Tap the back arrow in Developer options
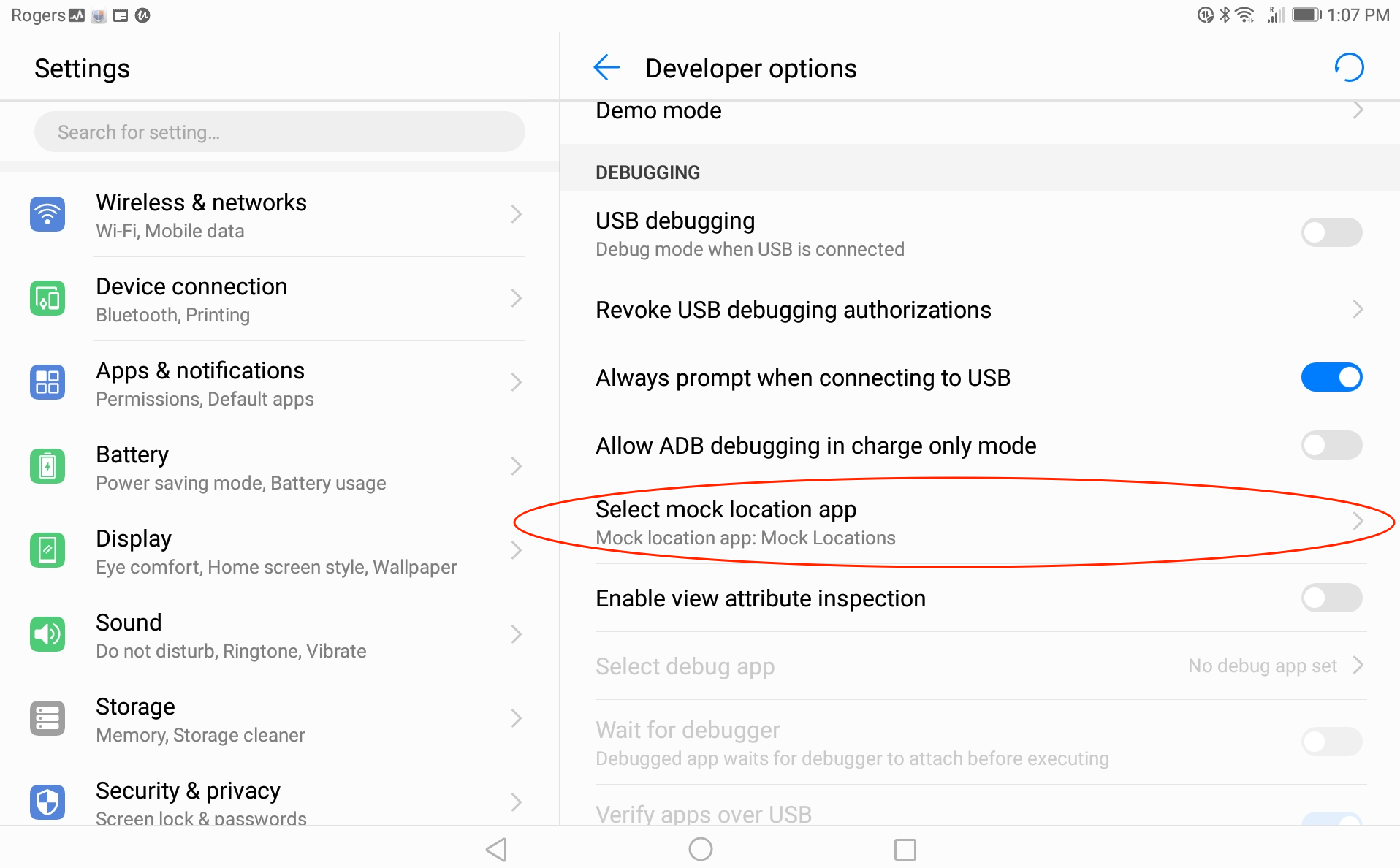 (x=606, y=68)
